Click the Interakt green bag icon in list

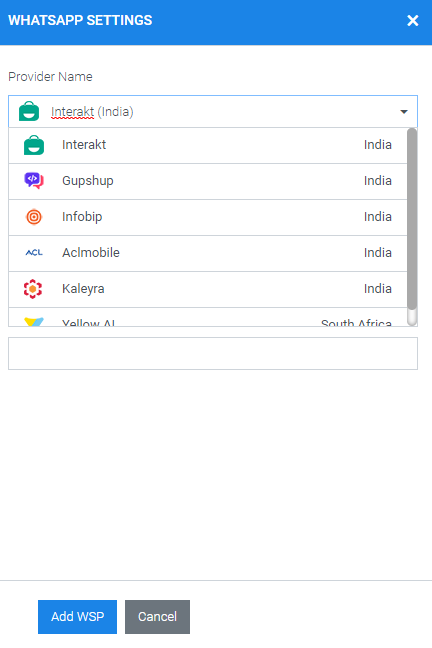[x=34, y=145]
